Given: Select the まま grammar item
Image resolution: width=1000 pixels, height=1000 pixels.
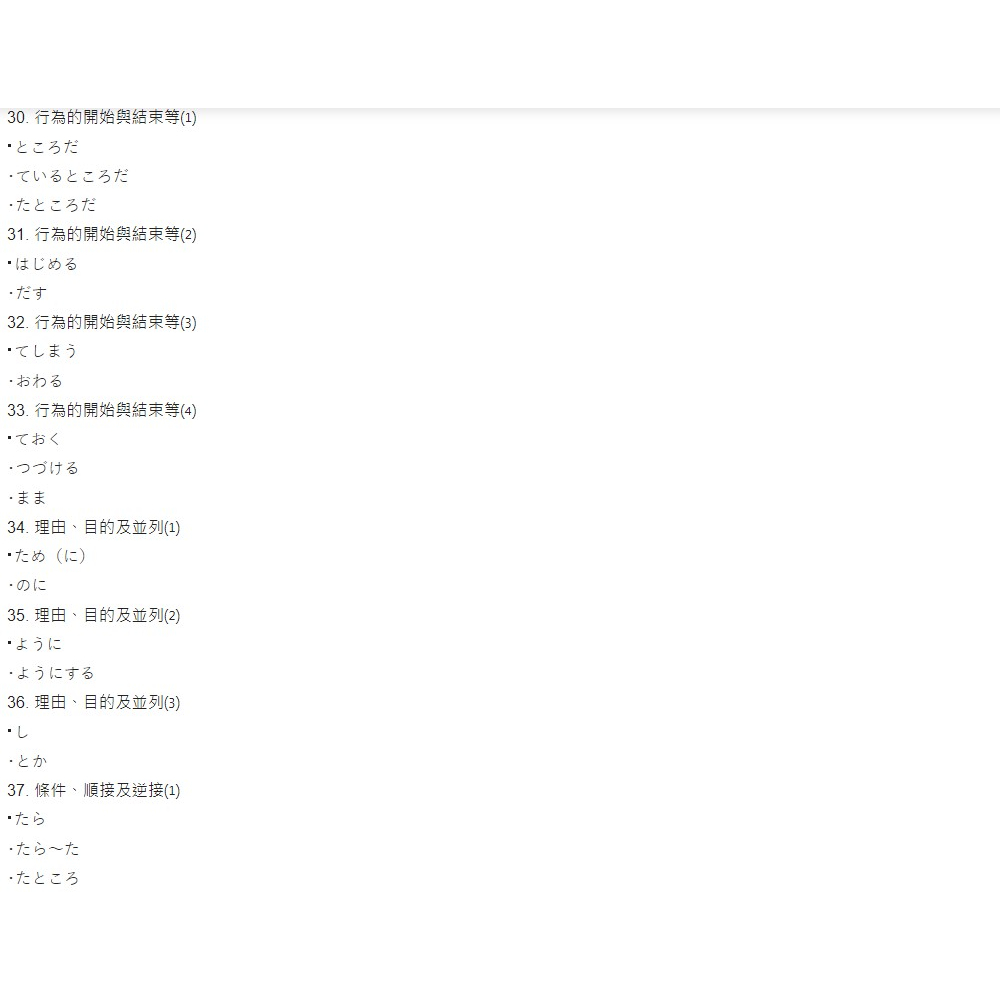Looking at the screenshot, I should tap(32, 498).
